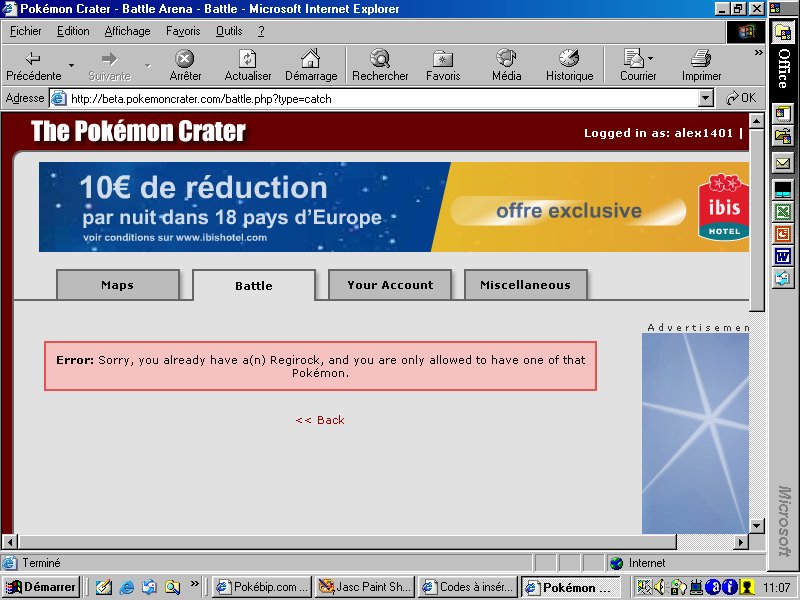Click the Arrêter stop icon
Viewport: 800px width, 600px height.
tap(185, 60)
